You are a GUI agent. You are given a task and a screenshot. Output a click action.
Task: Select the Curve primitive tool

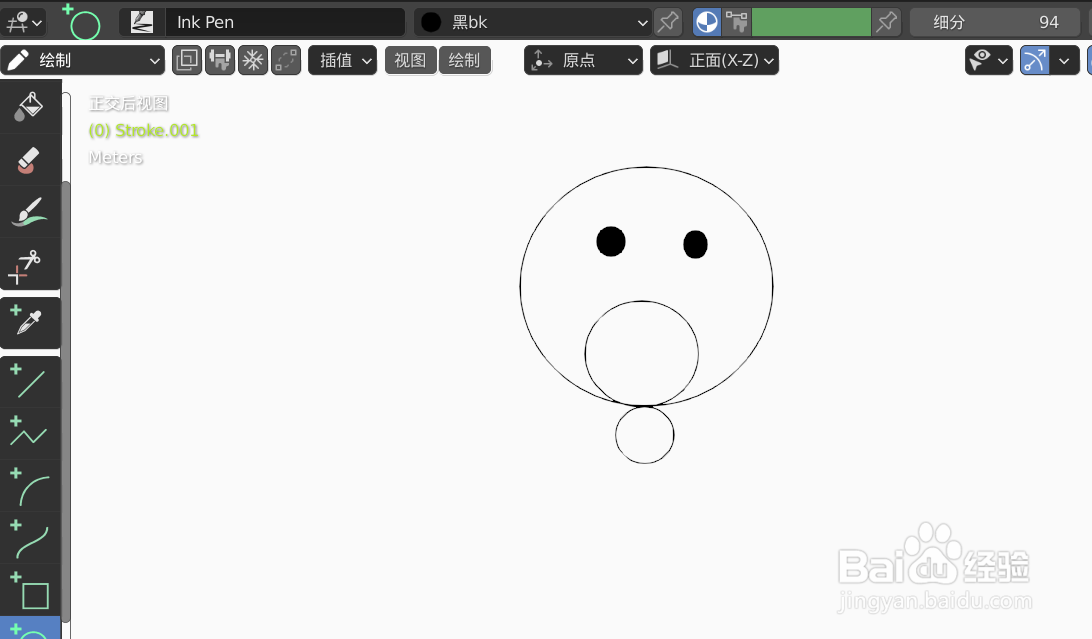coord(29,538)
